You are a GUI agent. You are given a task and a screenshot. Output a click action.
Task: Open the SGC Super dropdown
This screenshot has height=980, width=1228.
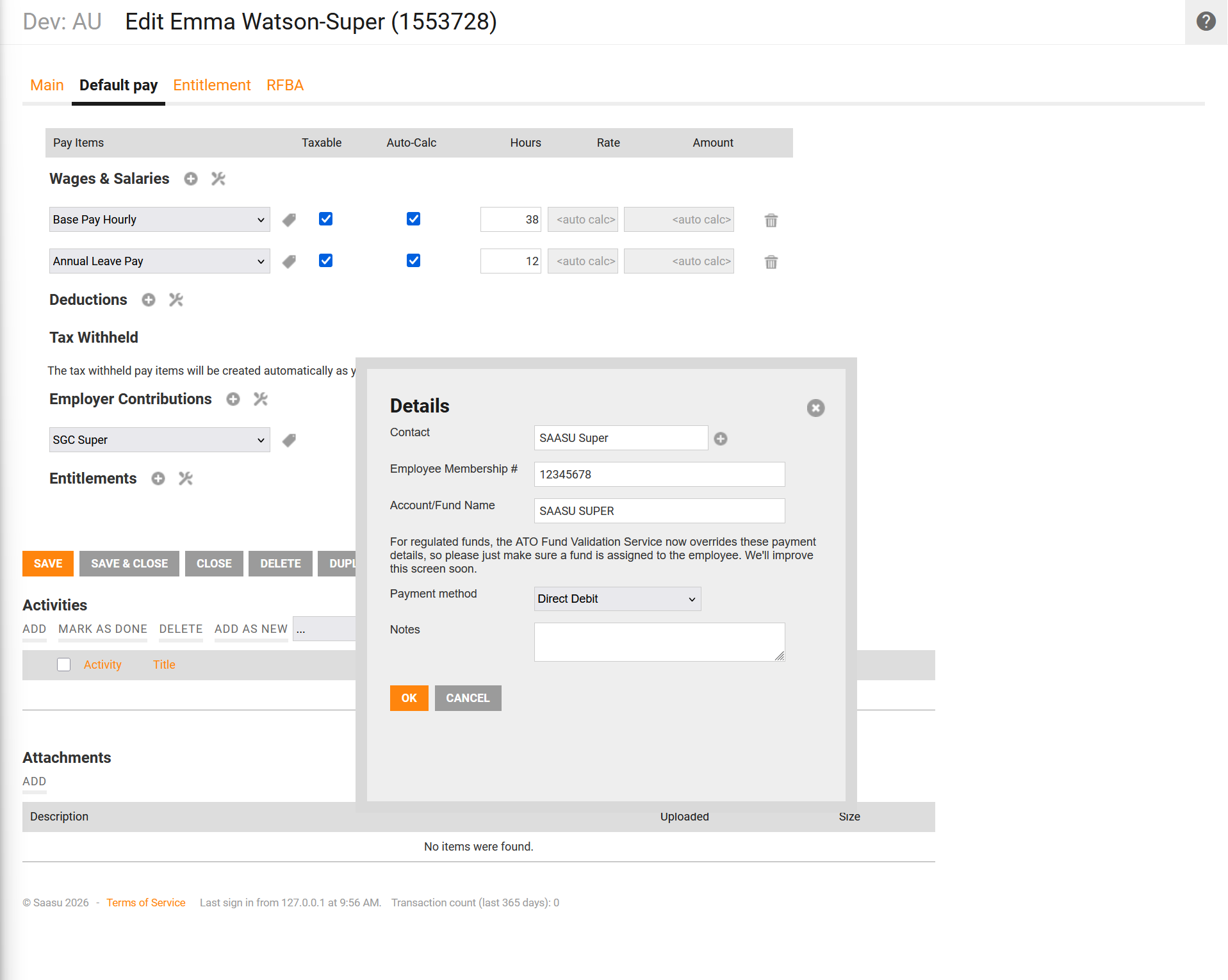click(x=160, y=440)
